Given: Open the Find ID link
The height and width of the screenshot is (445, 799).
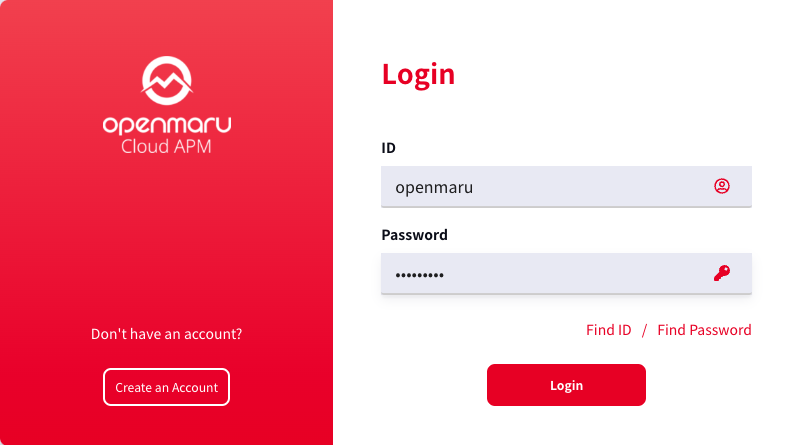Looking at the screenshot, I should [x=608, y=330].
